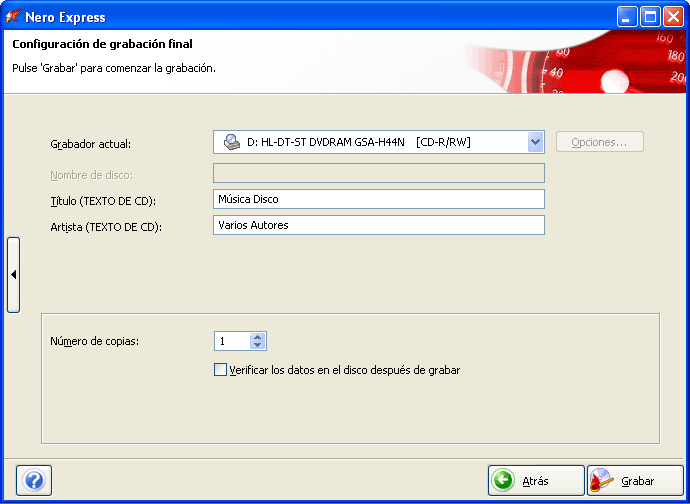Viewport: 690px width, 504px height.
Task: Click the Título field containing Música Disco
Action: (379, 200)
